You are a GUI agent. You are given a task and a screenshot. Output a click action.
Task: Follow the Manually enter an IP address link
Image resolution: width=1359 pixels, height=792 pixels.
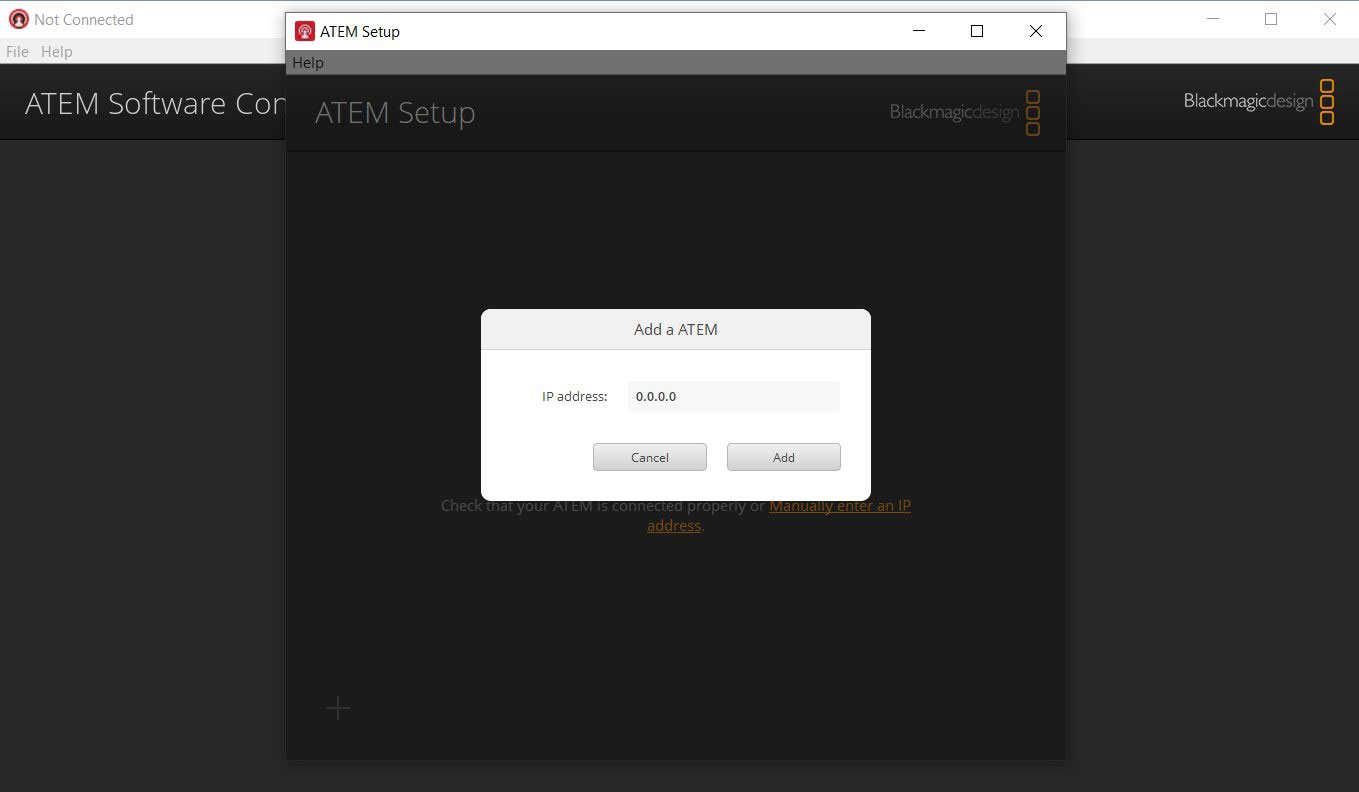[839, 506]
